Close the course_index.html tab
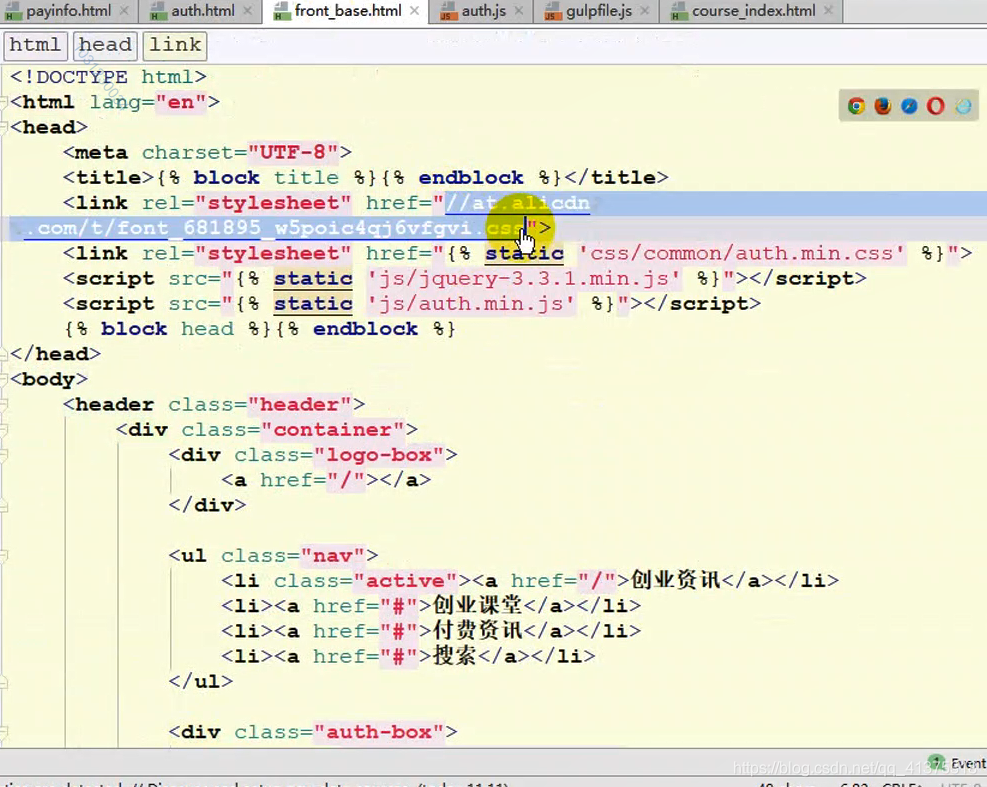Image resolution: width=987 pixels, height=787 pixels. pos(828,11)
